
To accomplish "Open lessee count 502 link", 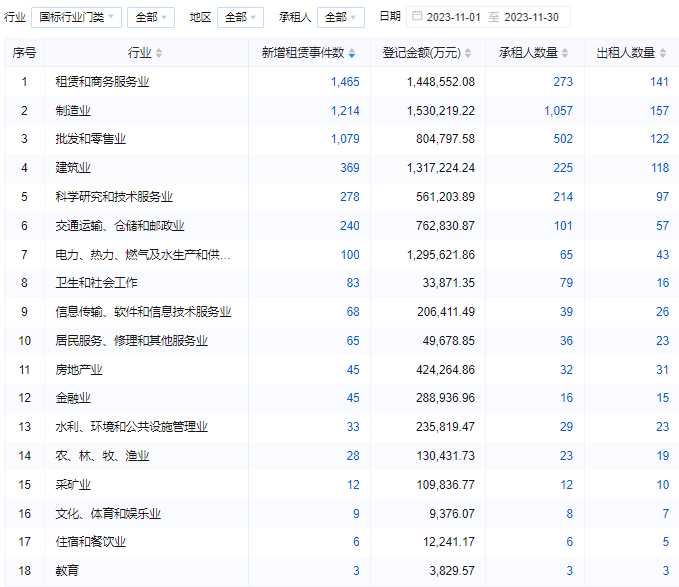I will (x=563, y=139).
